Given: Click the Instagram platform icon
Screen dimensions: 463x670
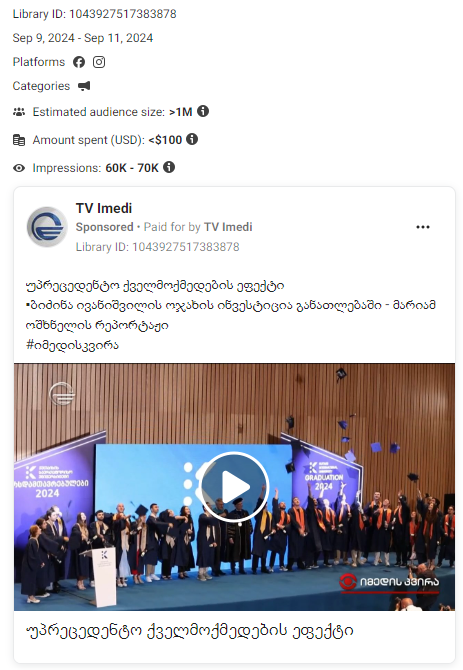Looking at the screenshot, I should click(99, 62).
